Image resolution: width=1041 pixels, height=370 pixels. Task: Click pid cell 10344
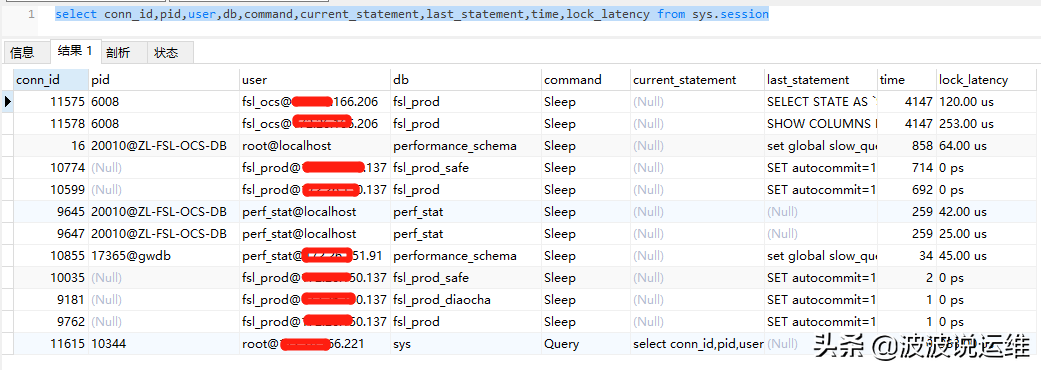click(x=164, y=343)
